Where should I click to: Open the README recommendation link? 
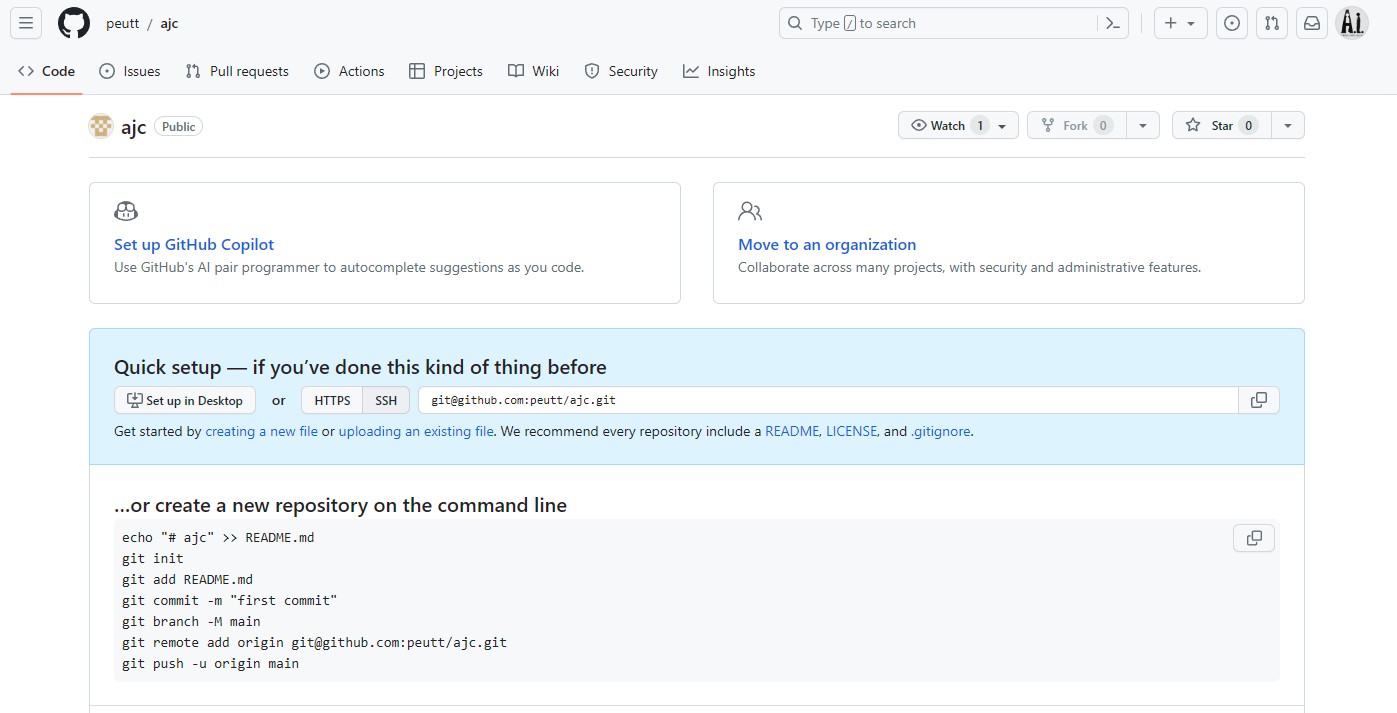[x=792, y=431]
